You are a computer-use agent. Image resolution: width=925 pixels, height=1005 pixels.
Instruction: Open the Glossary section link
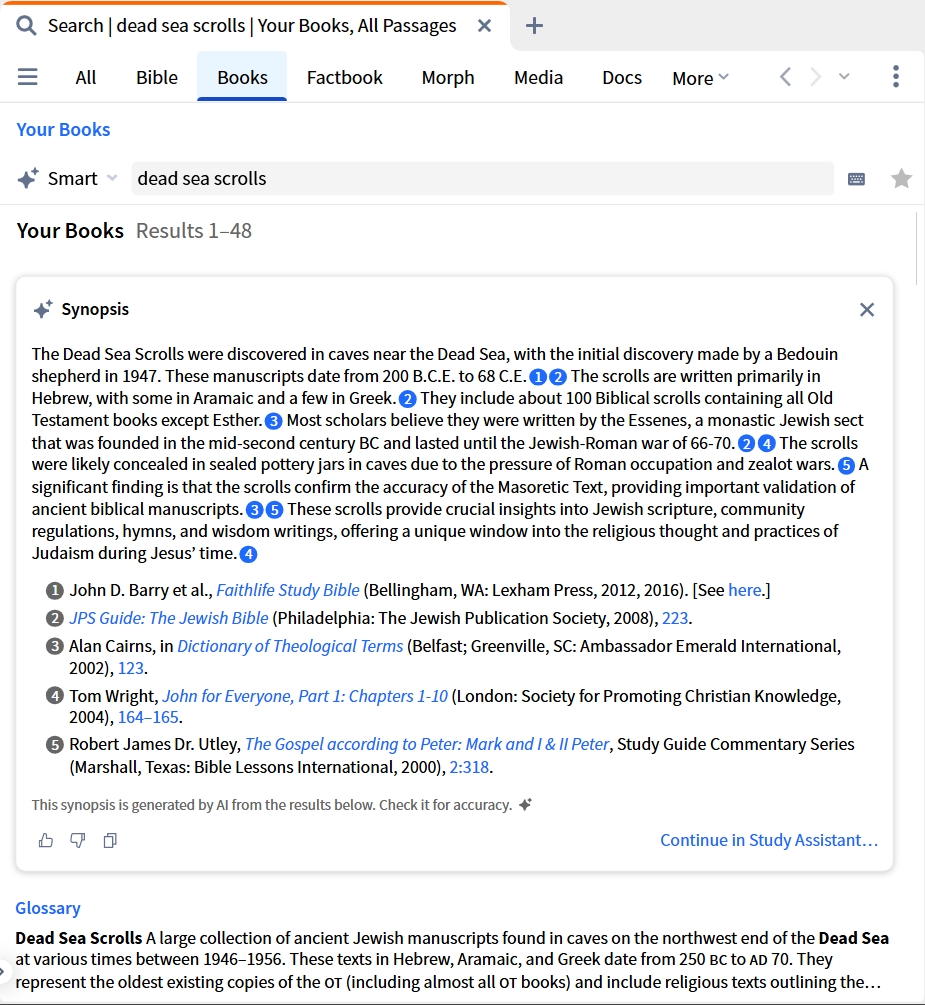click(48, 908)
